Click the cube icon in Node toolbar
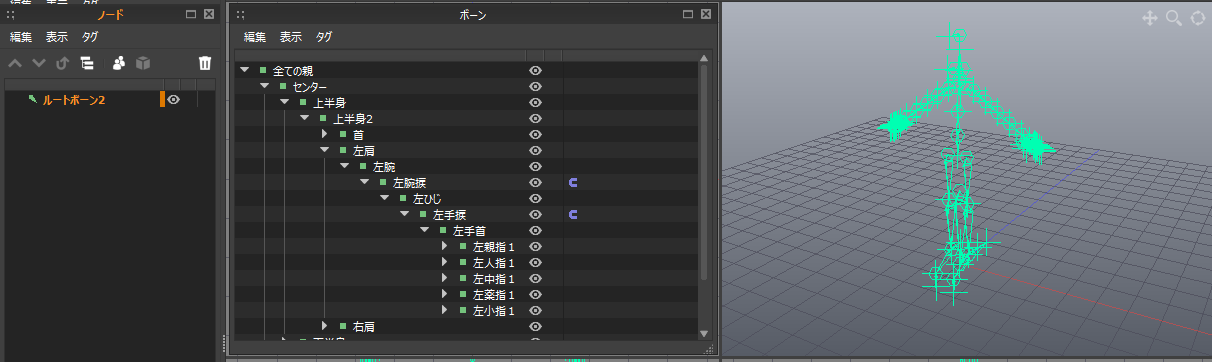The image size is (1212, 362). 144,64
